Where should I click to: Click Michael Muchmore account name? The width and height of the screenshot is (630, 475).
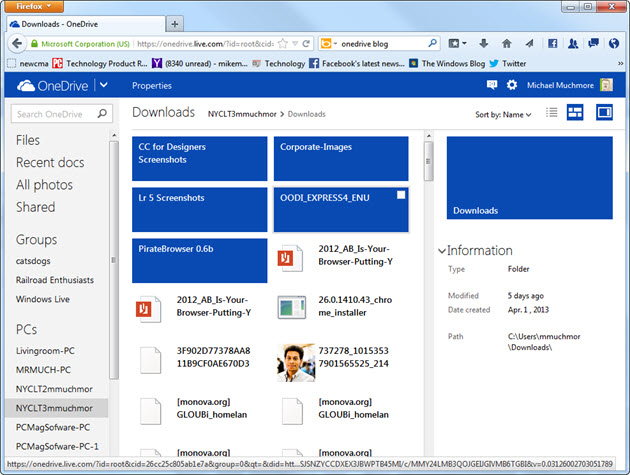pyautogui.click(x=560, y=85)
